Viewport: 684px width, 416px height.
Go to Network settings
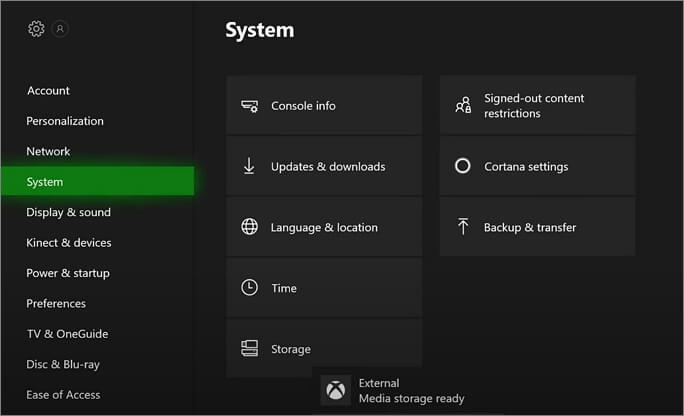[x=48, y=152]
